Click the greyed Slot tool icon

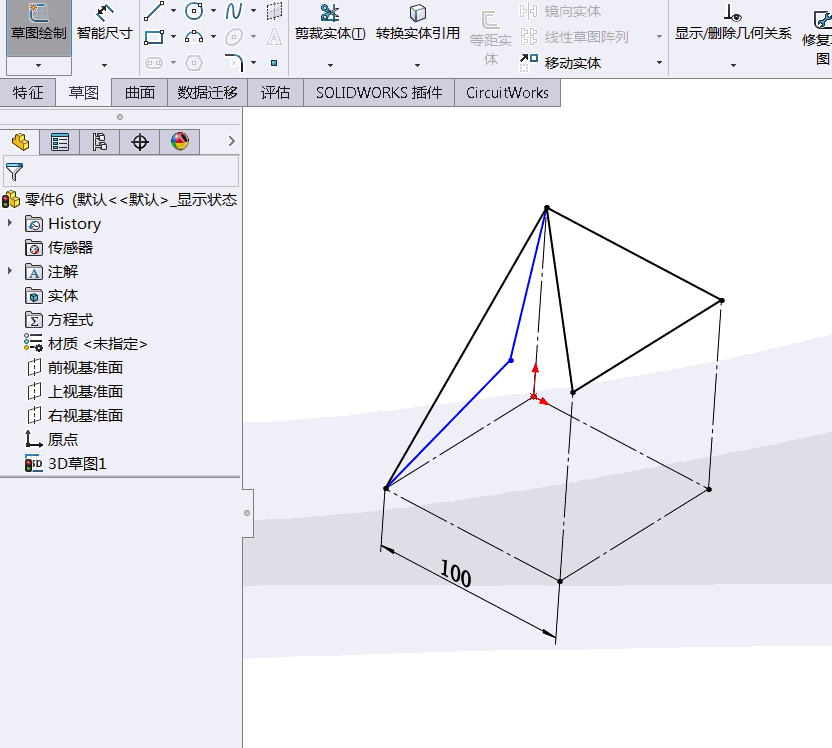click(154, 63)
